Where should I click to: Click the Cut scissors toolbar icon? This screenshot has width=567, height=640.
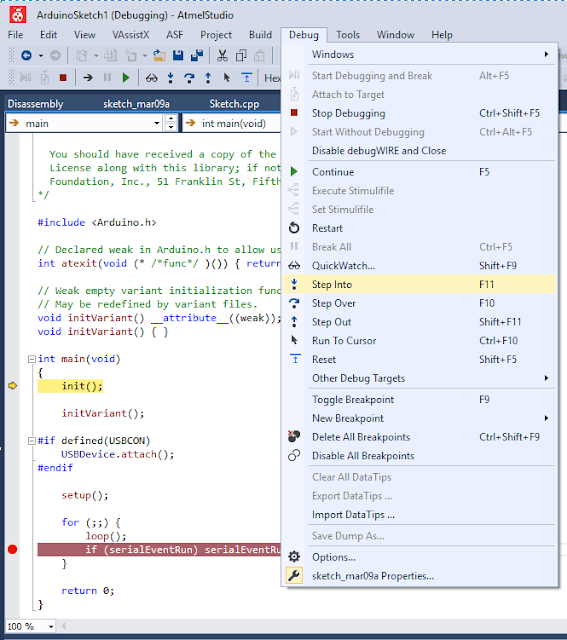click(x=222, y=55)
